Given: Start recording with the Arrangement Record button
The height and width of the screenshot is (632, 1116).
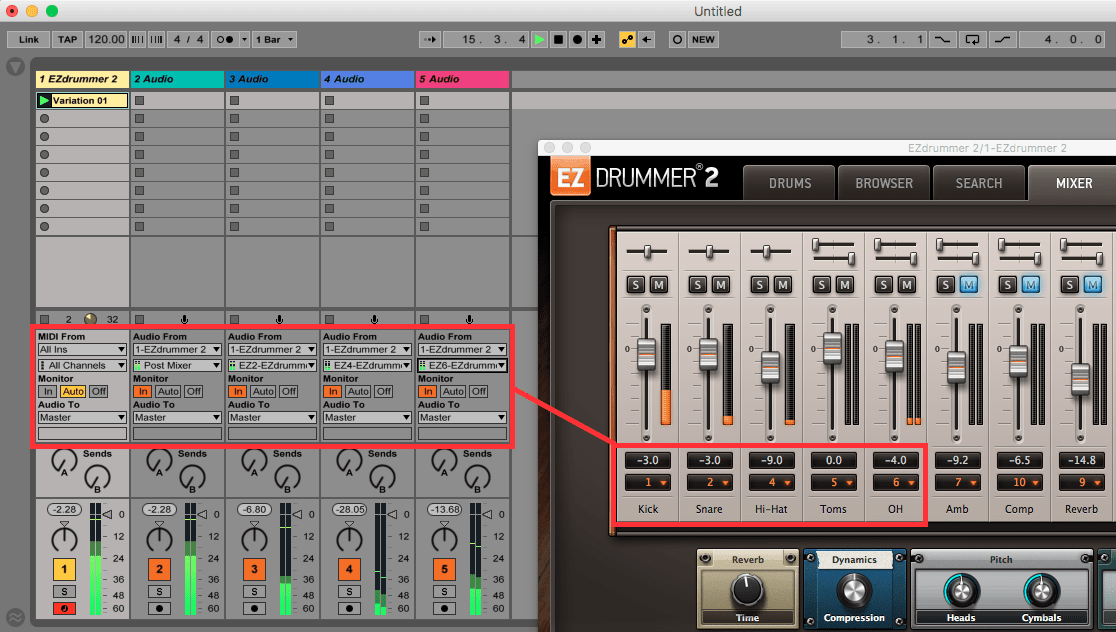Looking at the screenshot, I should click(578, 40).
